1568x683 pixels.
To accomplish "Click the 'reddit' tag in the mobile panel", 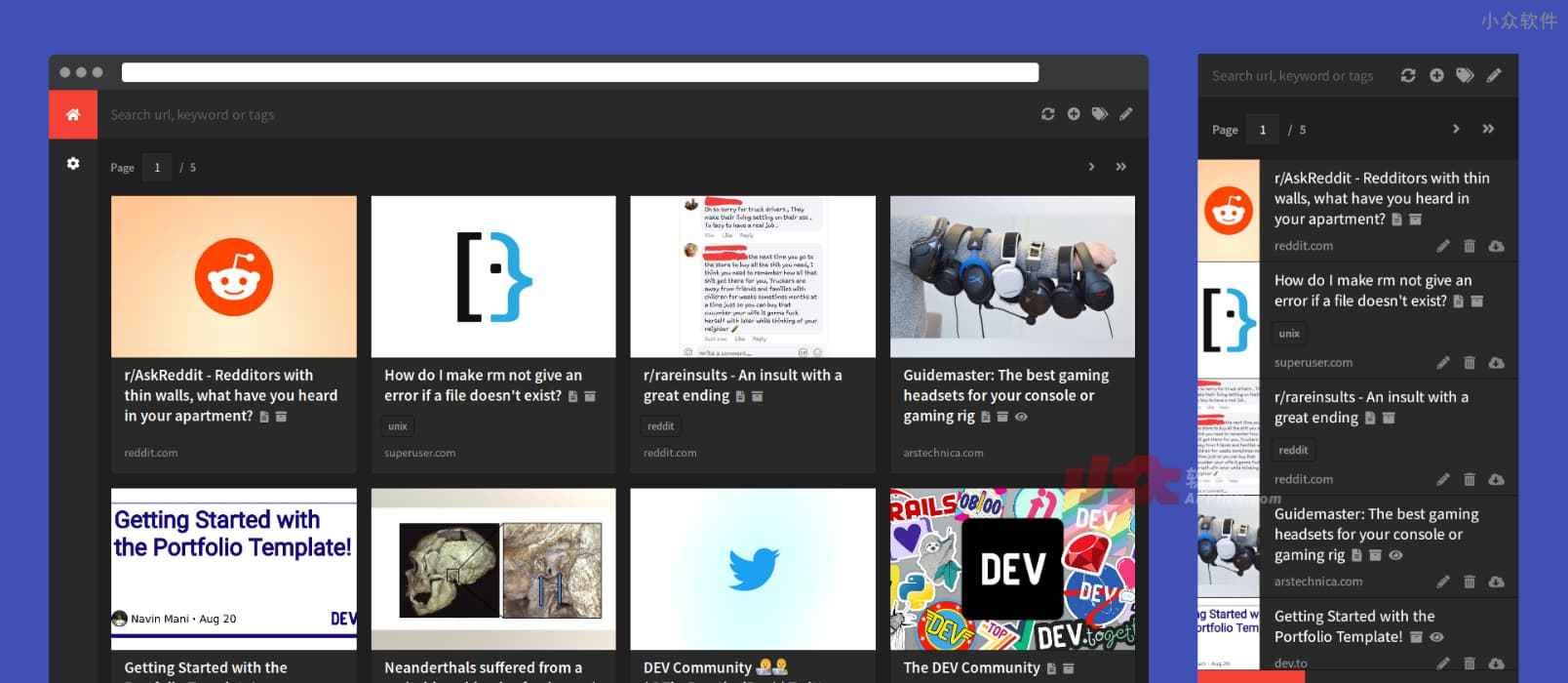I will tap(1293, 450).
